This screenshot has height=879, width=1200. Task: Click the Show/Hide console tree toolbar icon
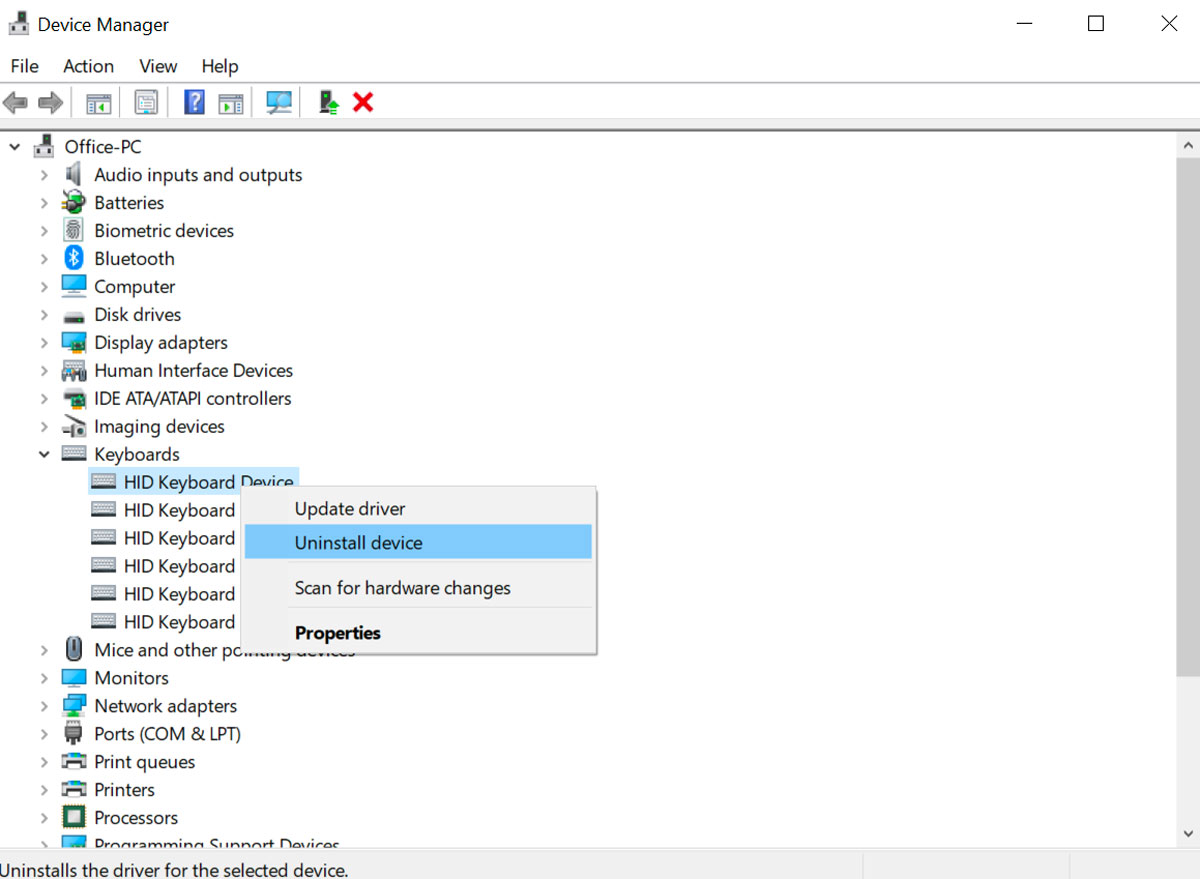click(x=98, y=102)
